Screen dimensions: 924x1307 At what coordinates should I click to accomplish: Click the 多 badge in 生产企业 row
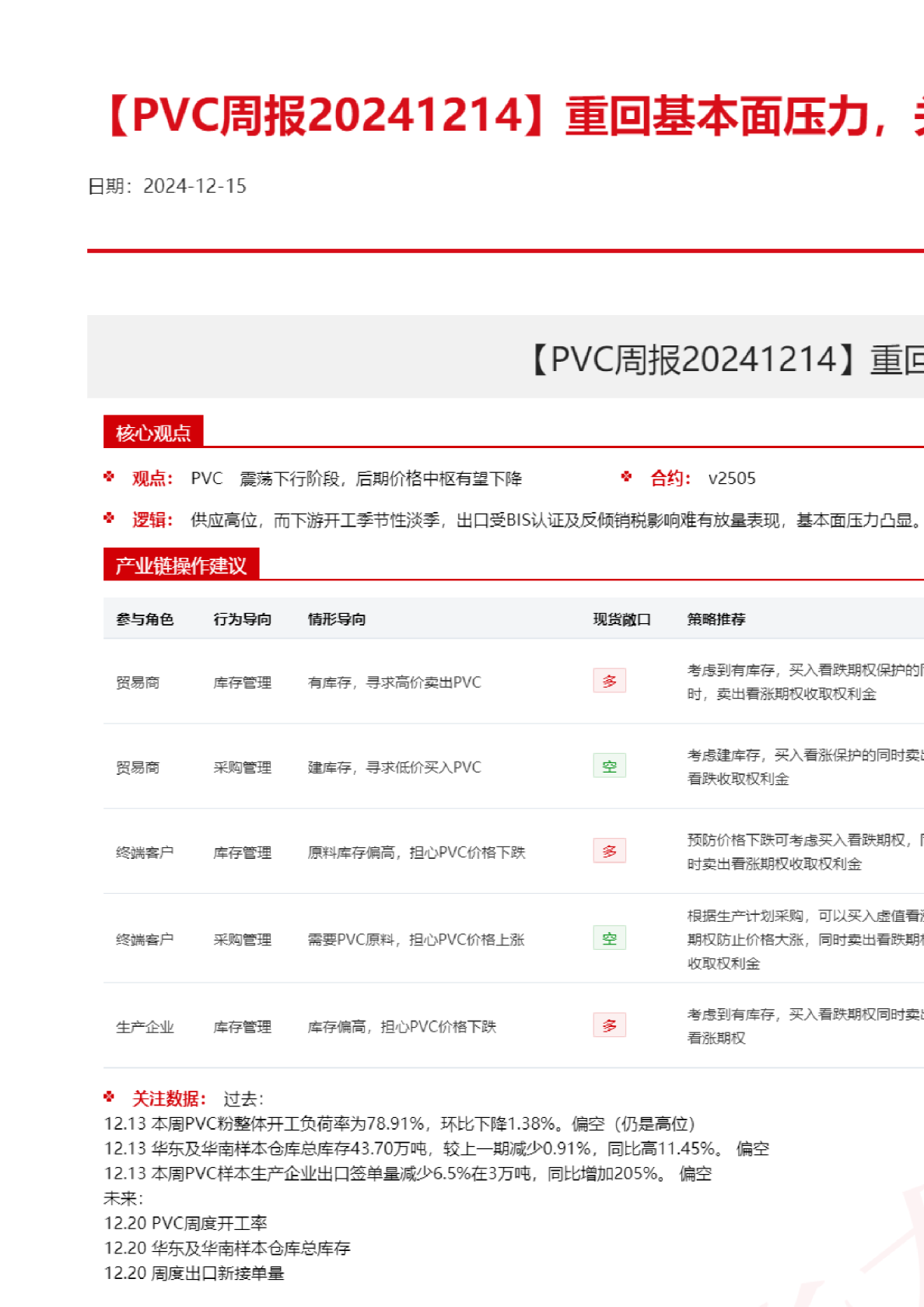[609, 1025]
